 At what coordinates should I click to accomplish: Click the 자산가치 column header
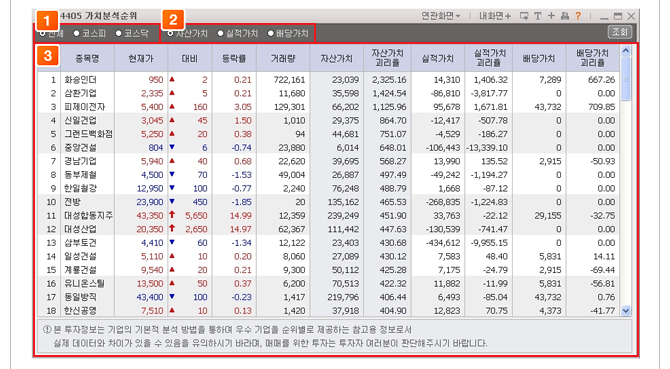click(x=336, y=59)
